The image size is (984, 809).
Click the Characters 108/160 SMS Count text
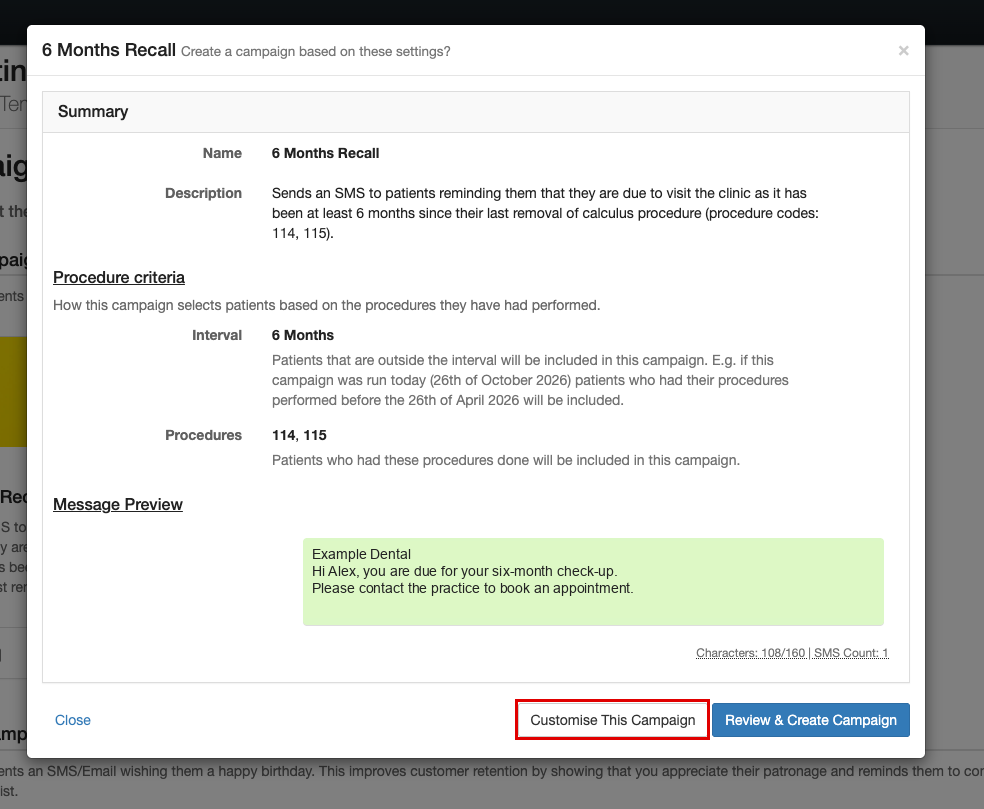pos(792,653)
